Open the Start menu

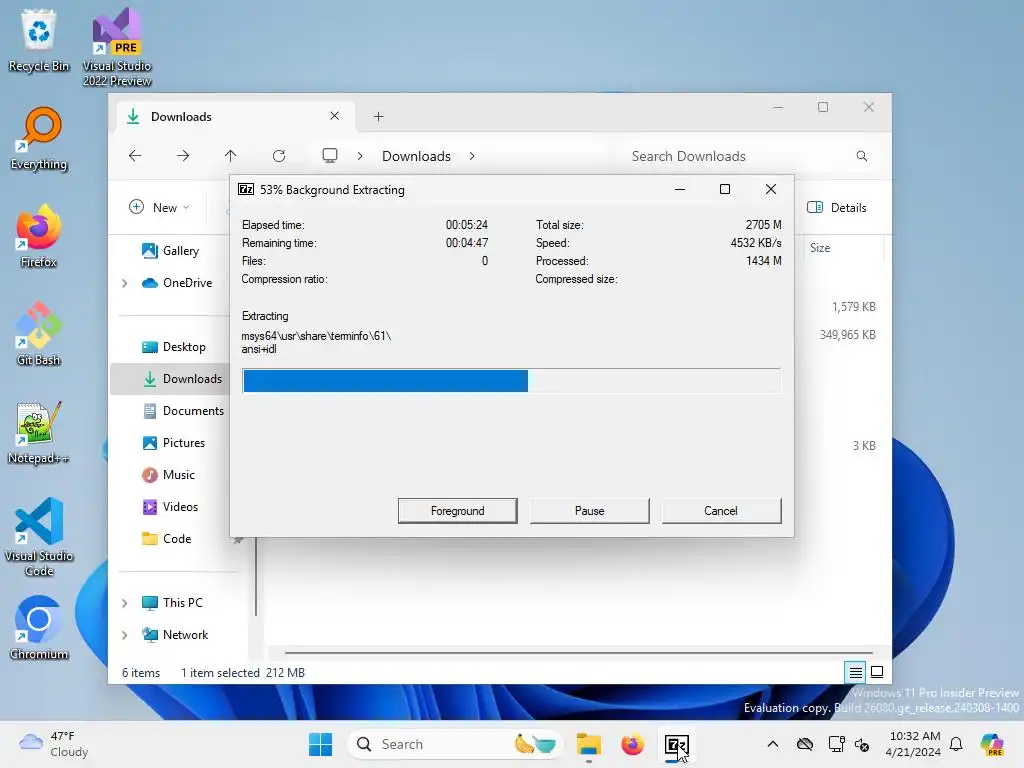click(x=320, y=744)
